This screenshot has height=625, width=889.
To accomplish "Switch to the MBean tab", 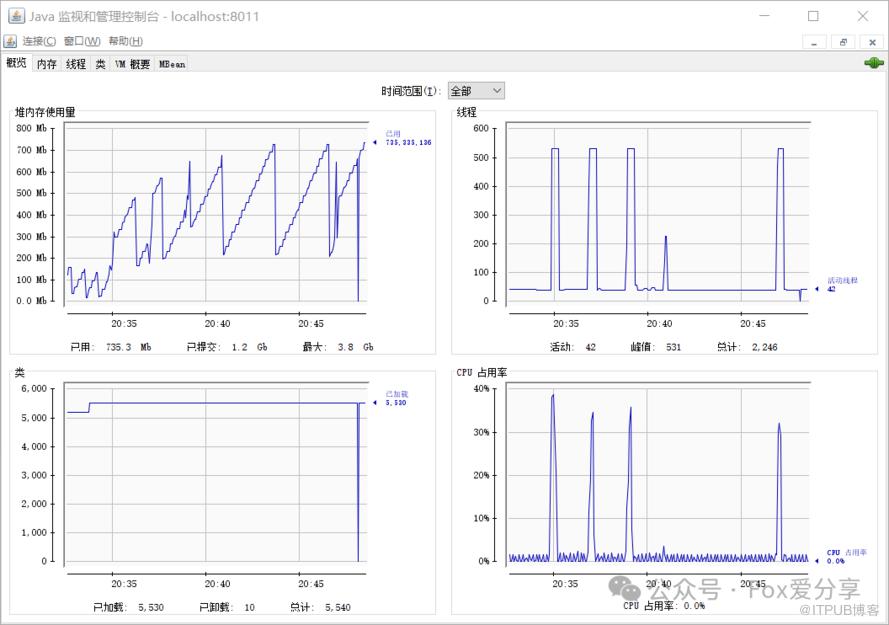I will pos(172,64).
